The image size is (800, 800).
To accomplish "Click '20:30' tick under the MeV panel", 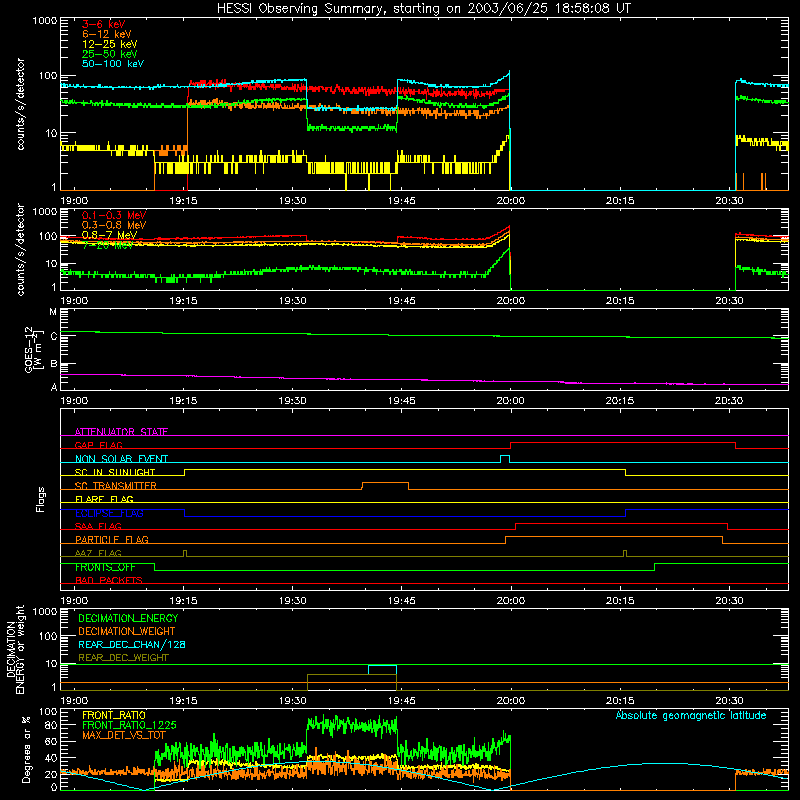I will point(729,301).
